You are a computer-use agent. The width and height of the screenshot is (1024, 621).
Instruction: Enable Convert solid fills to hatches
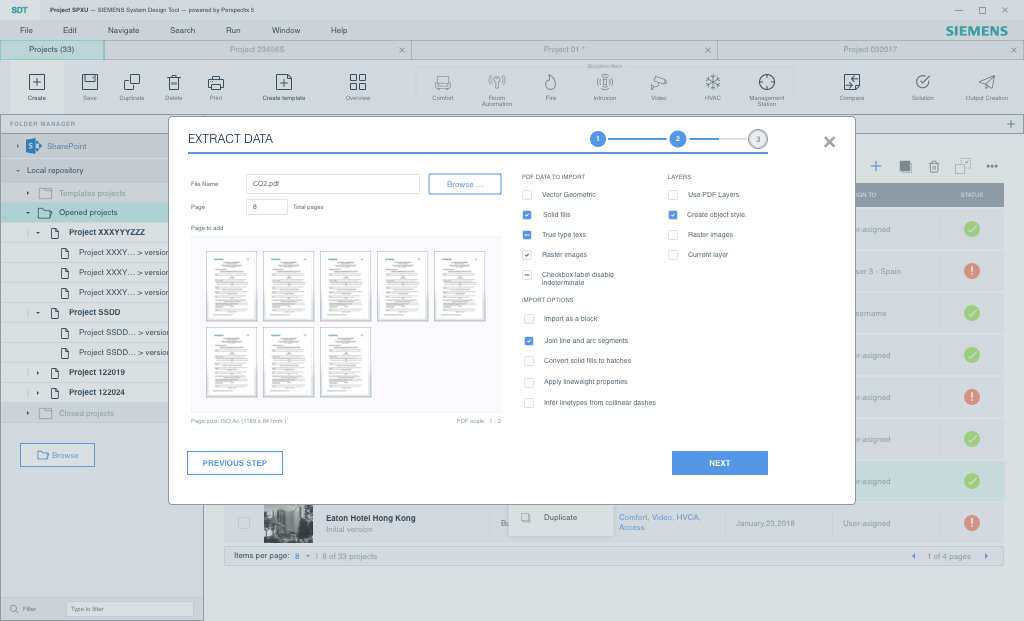pos(529,361)
